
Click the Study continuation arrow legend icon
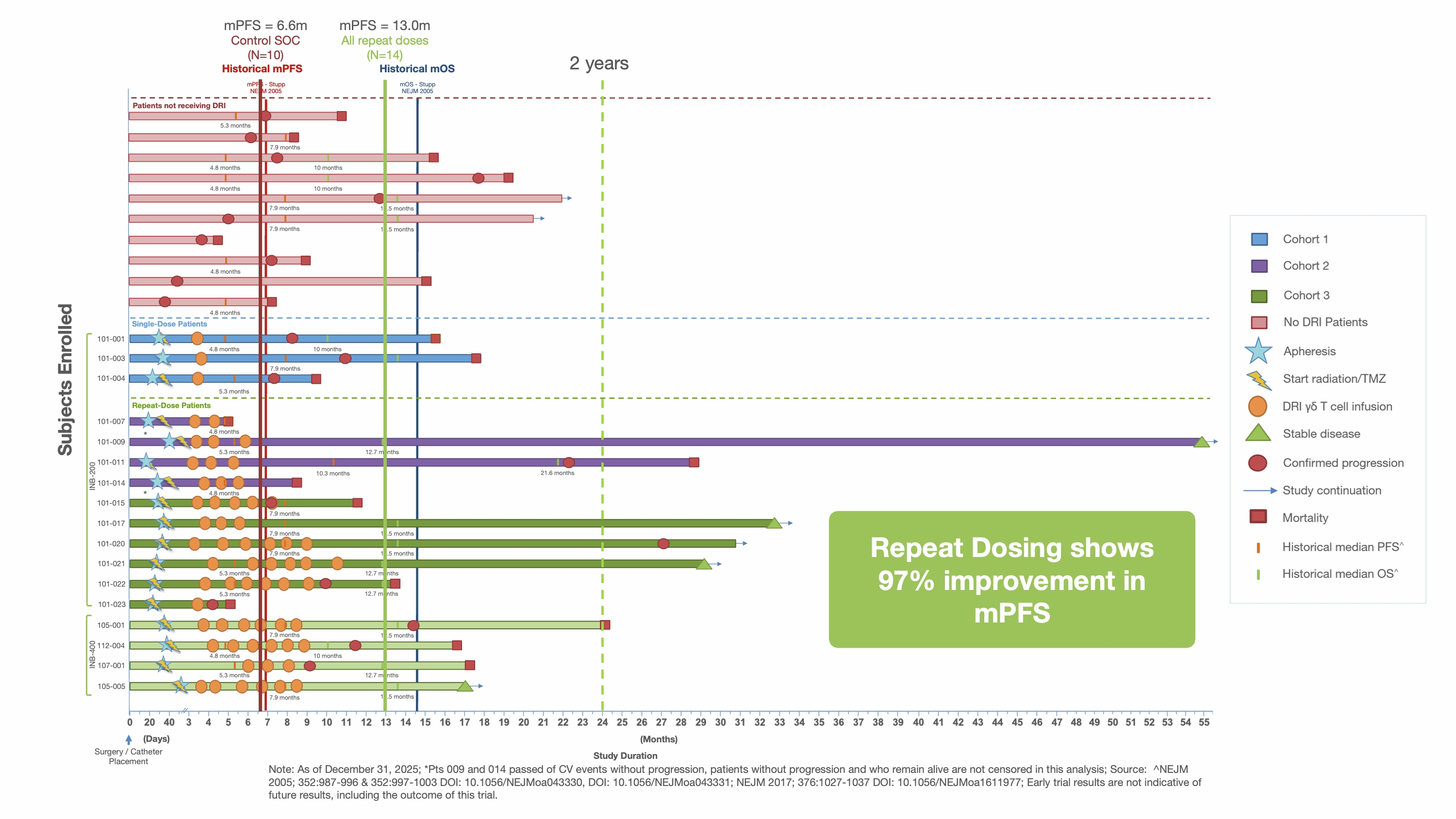click(x=1260, y=491)
